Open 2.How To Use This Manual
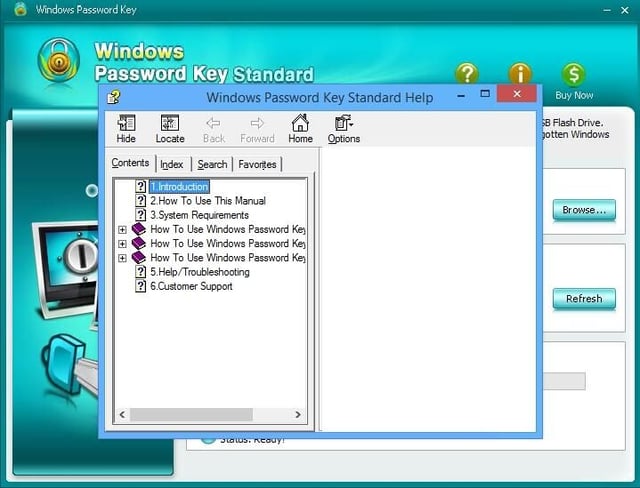Screen dimensions: 640x488 (x=208, y=201)
